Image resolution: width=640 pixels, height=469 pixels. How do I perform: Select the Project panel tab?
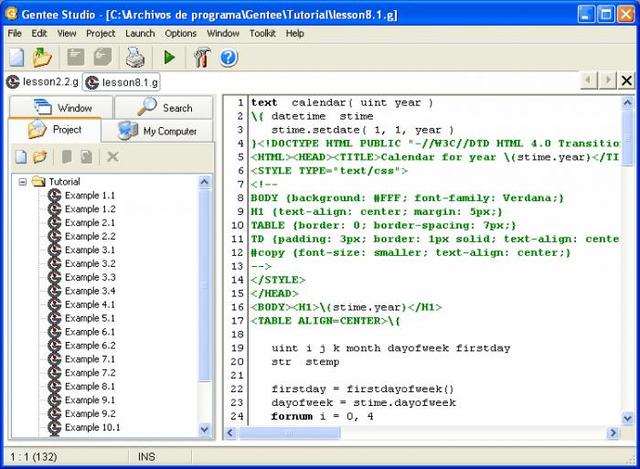[54, 130]
